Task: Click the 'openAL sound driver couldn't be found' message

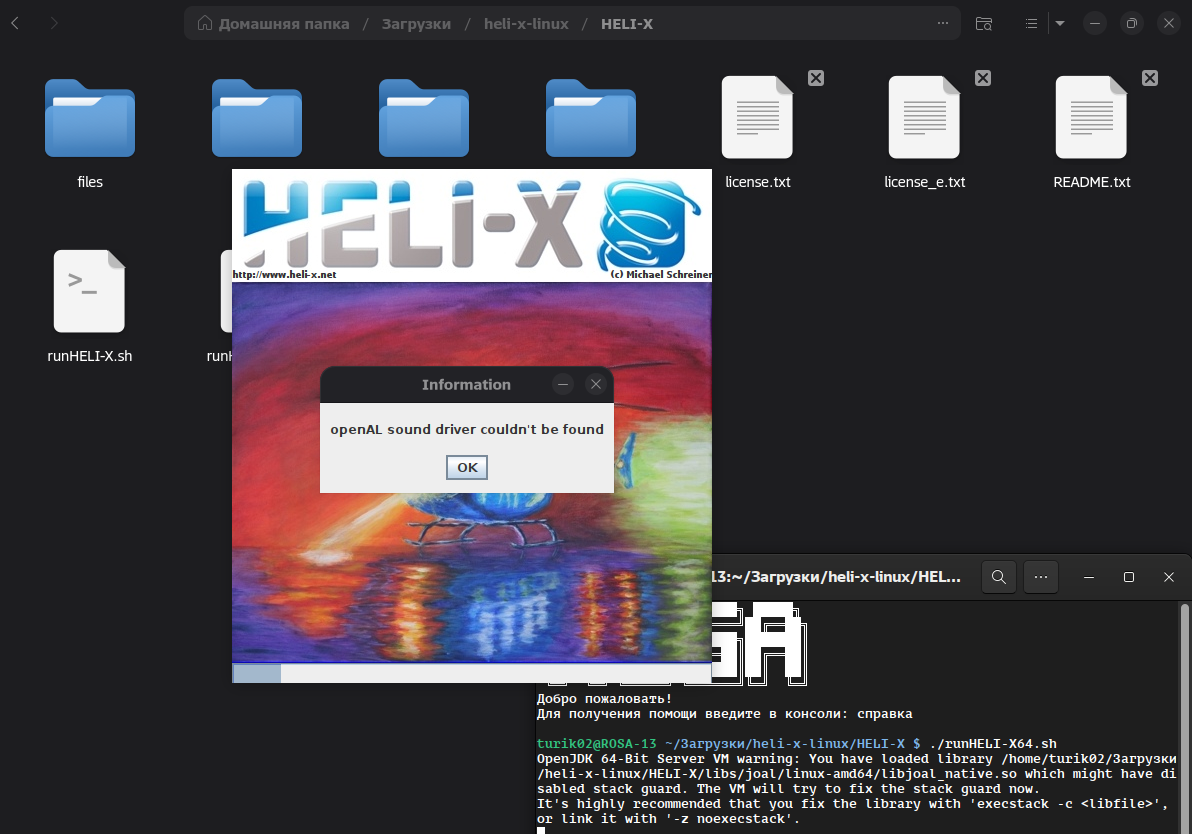Action: [467, 429]
